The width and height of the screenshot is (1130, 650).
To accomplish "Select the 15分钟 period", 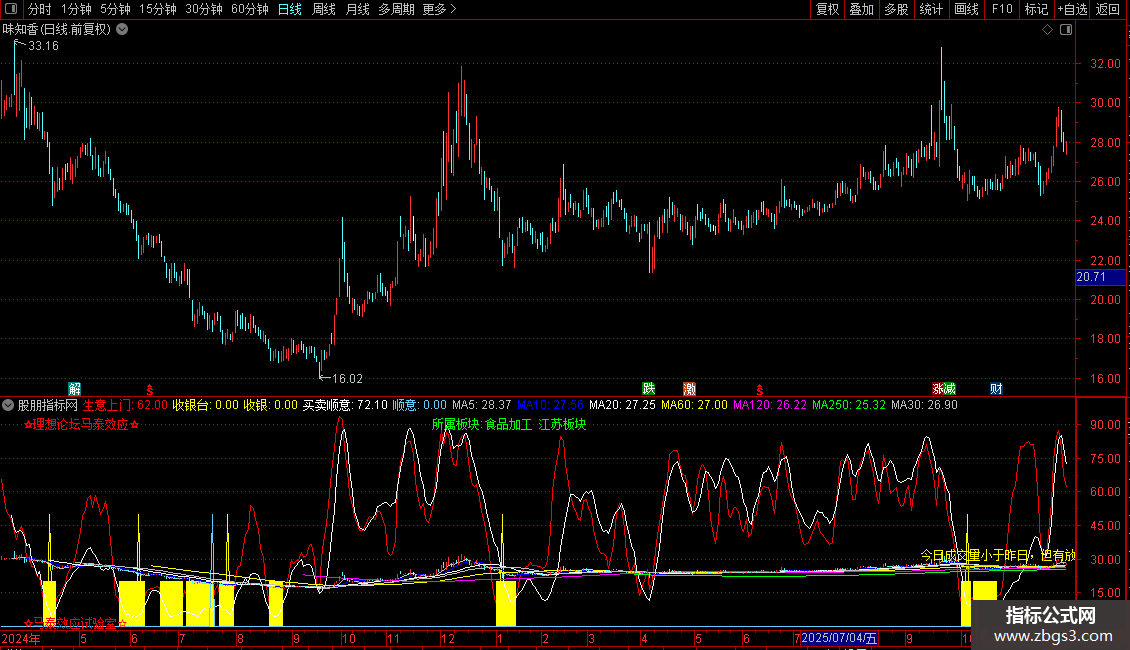I will (x=157, y=9).
